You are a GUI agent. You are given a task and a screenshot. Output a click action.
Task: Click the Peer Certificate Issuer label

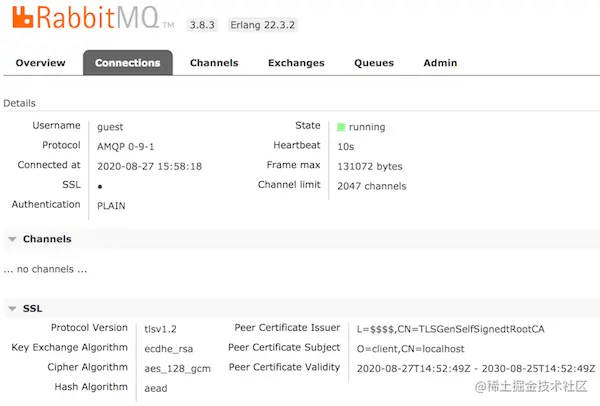pos(287,328)
